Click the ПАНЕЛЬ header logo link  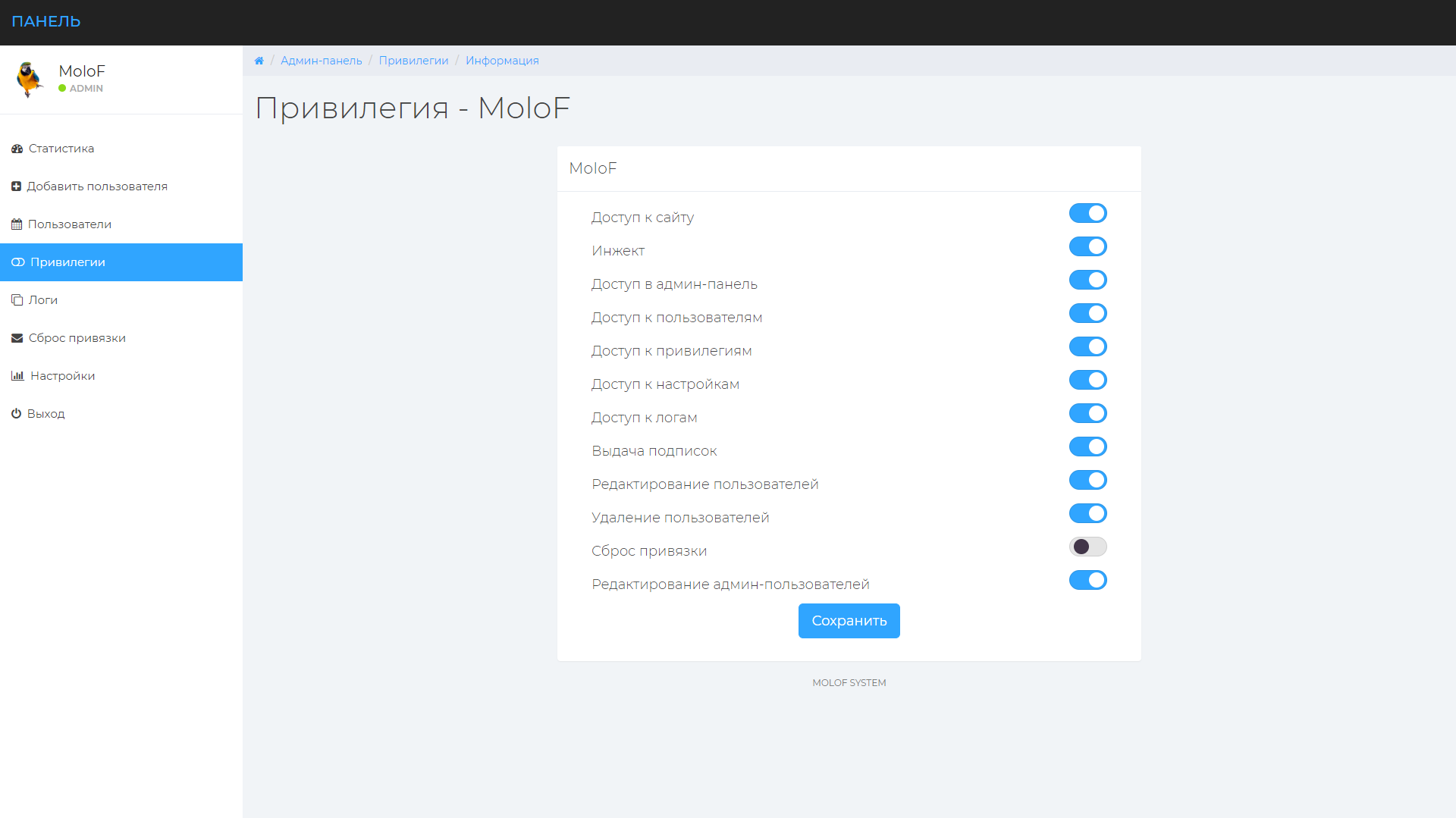[x=46, y=22]
